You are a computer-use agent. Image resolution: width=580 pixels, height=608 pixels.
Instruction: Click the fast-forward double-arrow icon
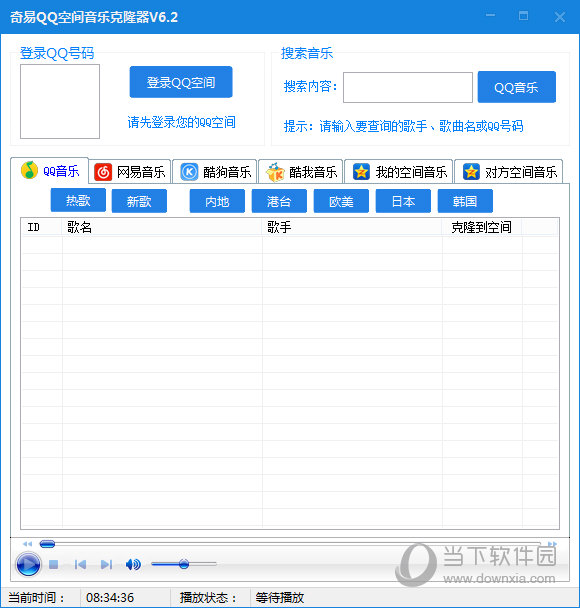coord(552,544)
